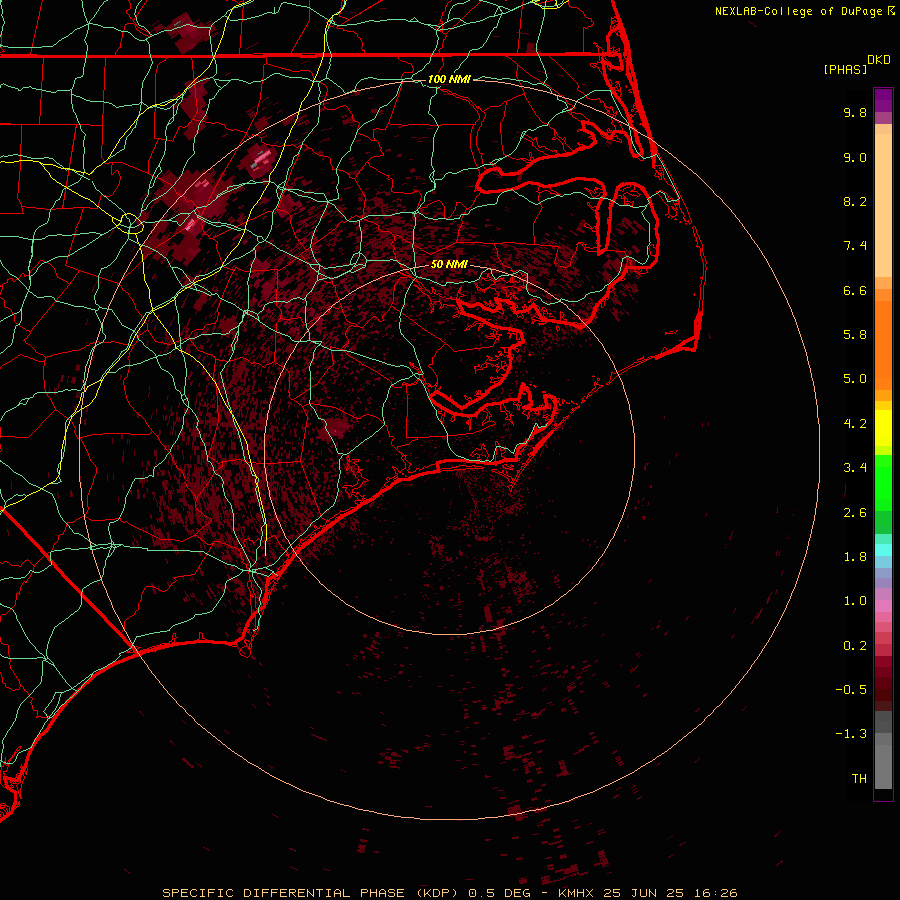This screenshot has height=900, width=900.
Task: Click the TH legend label
Action: coord(859,779)
